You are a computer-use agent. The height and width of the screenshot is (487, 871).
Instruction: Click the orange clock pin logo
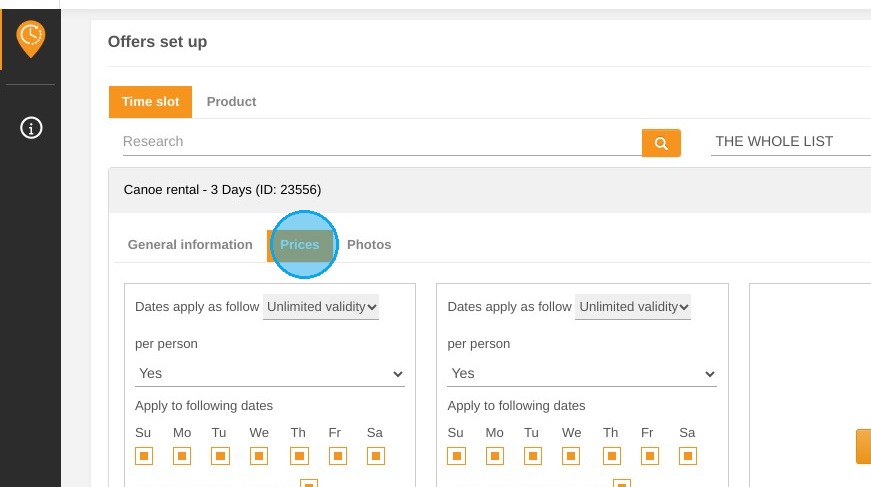[x=31, y=39]
